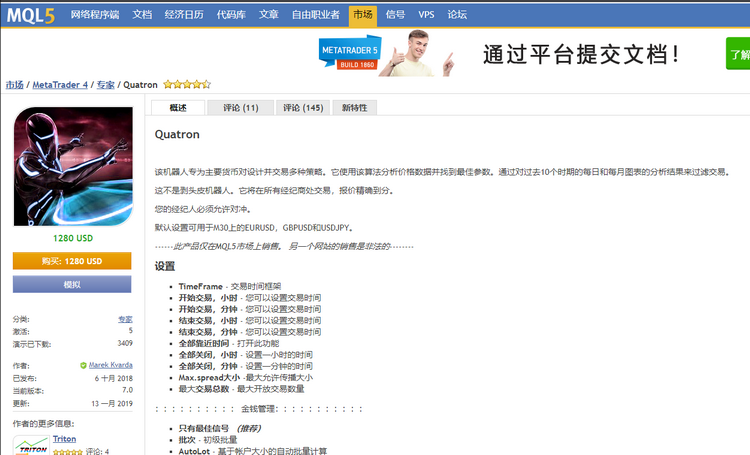
Task: Click the 全部靠近时间 setting line
Action: (x=229, y=344)
